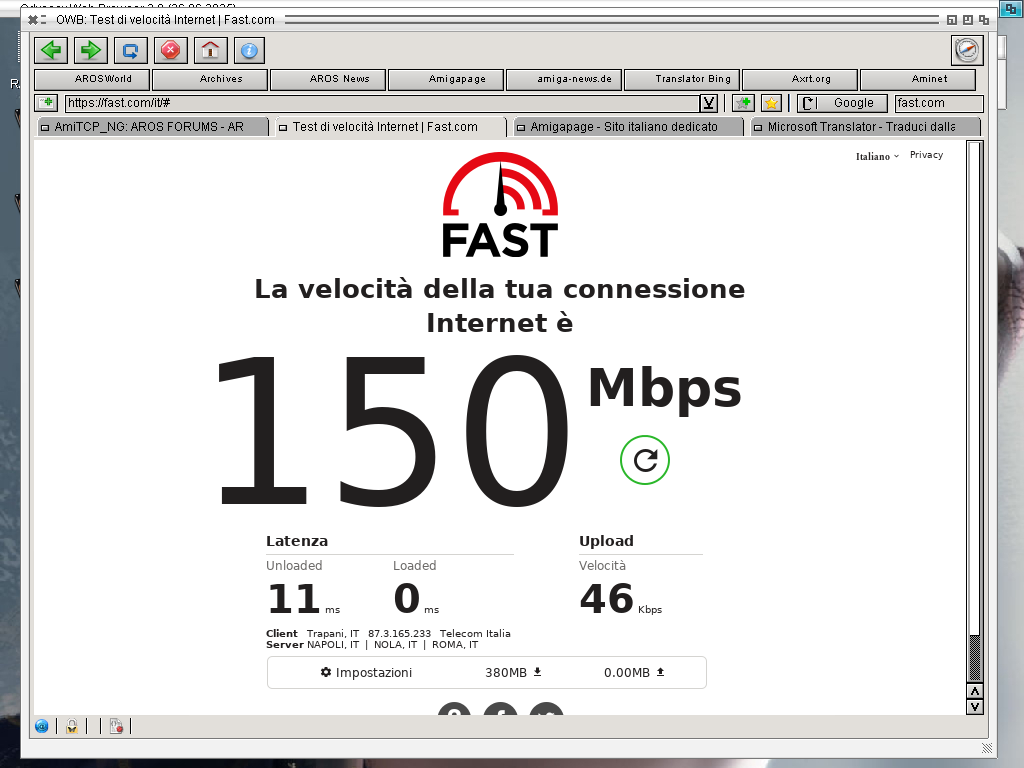Click the scrollbar up arrow
This screenshot has width=1024, height=768.
pos(974,692)
